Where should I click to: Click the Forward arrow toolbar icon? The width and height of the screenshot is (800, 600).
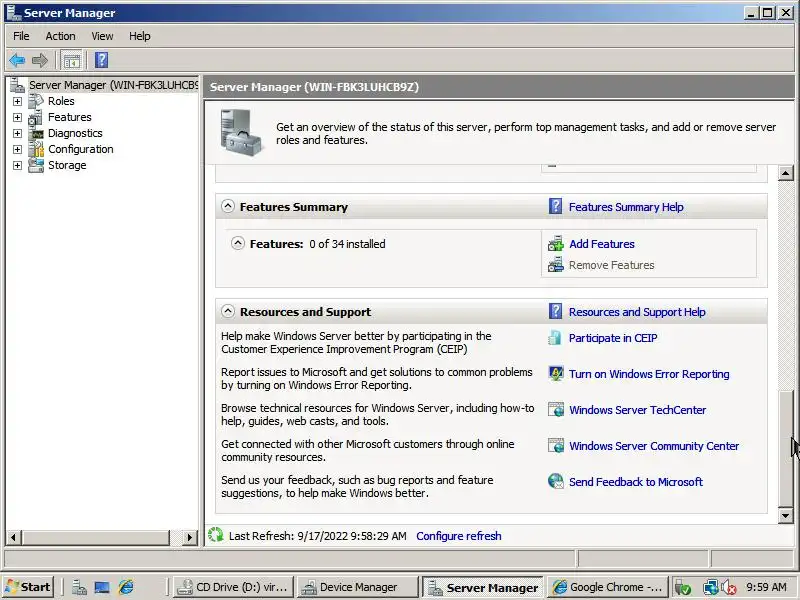point(40,60)
